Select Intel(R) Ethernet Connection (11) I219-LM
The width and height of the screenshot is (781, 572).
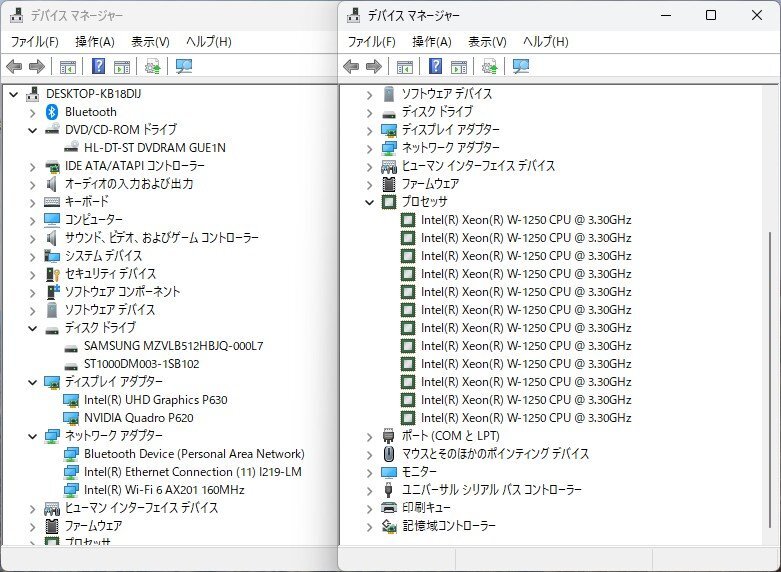tap(193, 472)
